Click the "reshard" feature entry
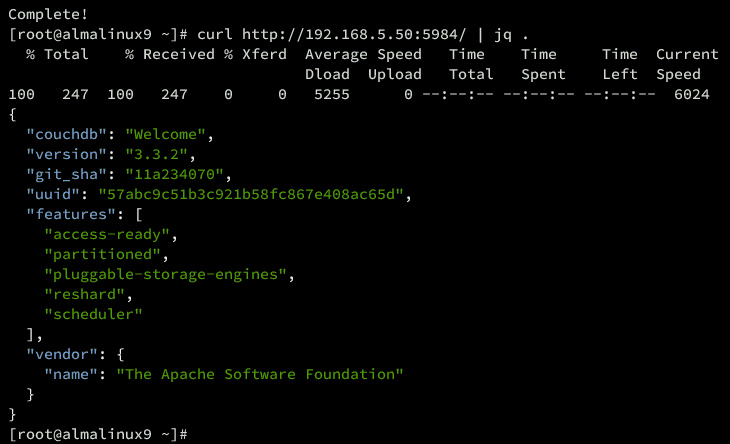This screenshot has width=730, height=444. pyautogui.click(x=88, y=294)
